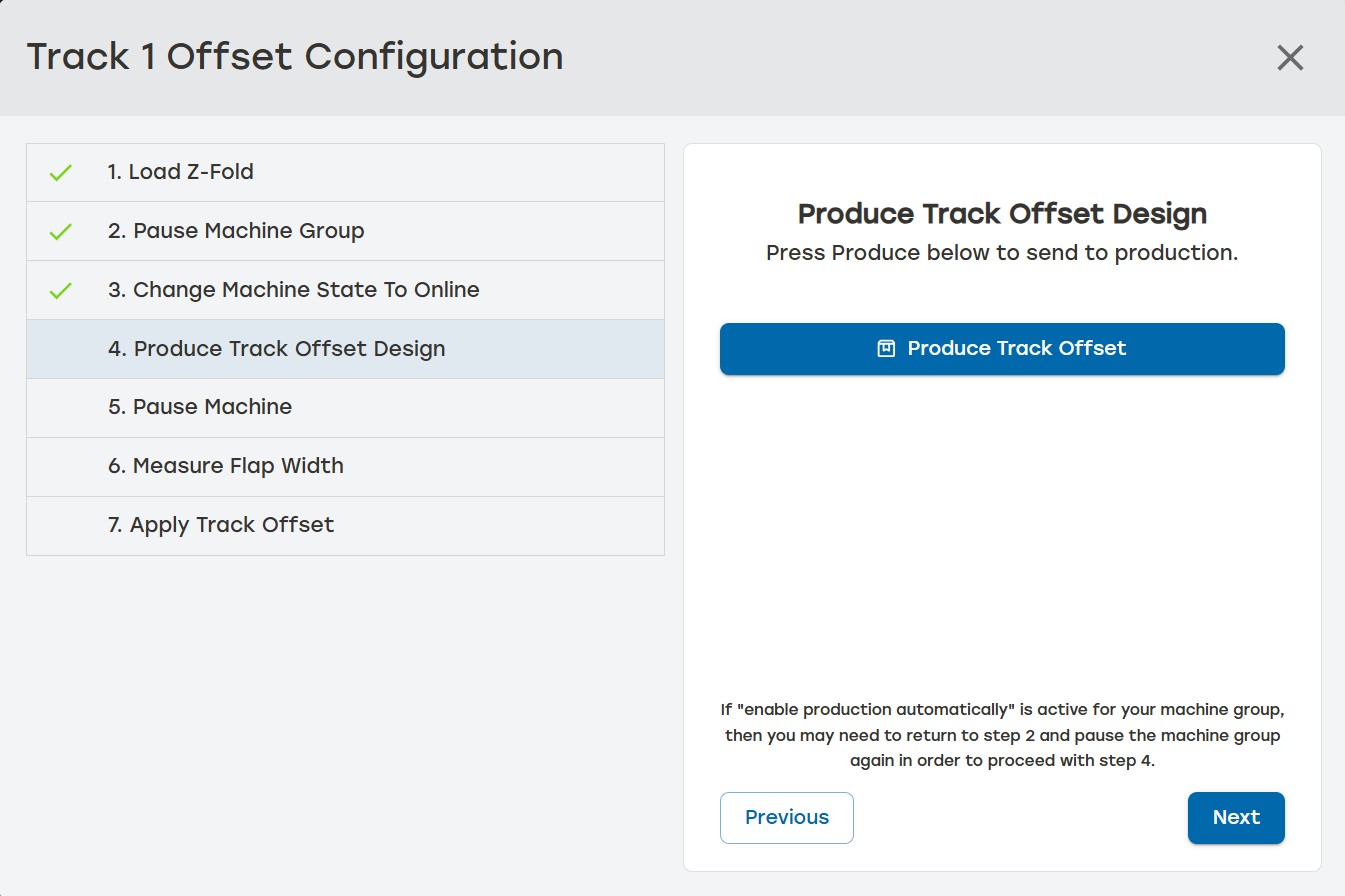Click the checkmark beside Change Machine State To Online

pyautogui.click(x=60, y=289)
